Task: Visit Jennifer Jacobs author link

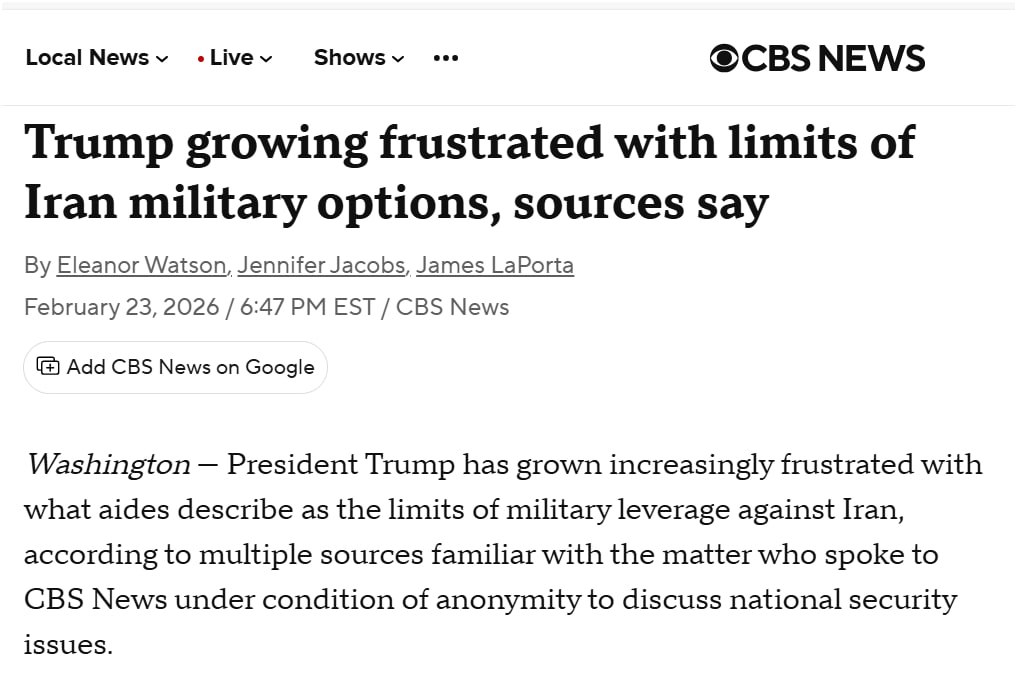Action: coord(321,265)
